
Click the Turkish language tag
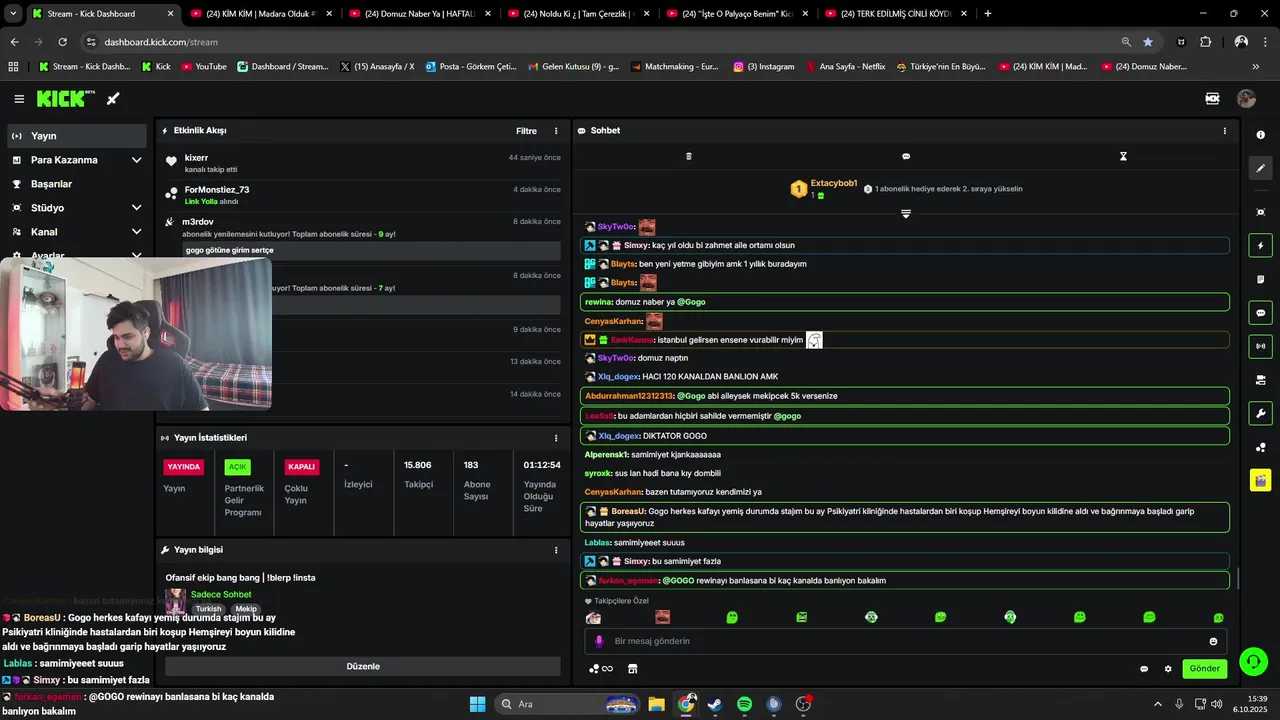coord(208,609)
